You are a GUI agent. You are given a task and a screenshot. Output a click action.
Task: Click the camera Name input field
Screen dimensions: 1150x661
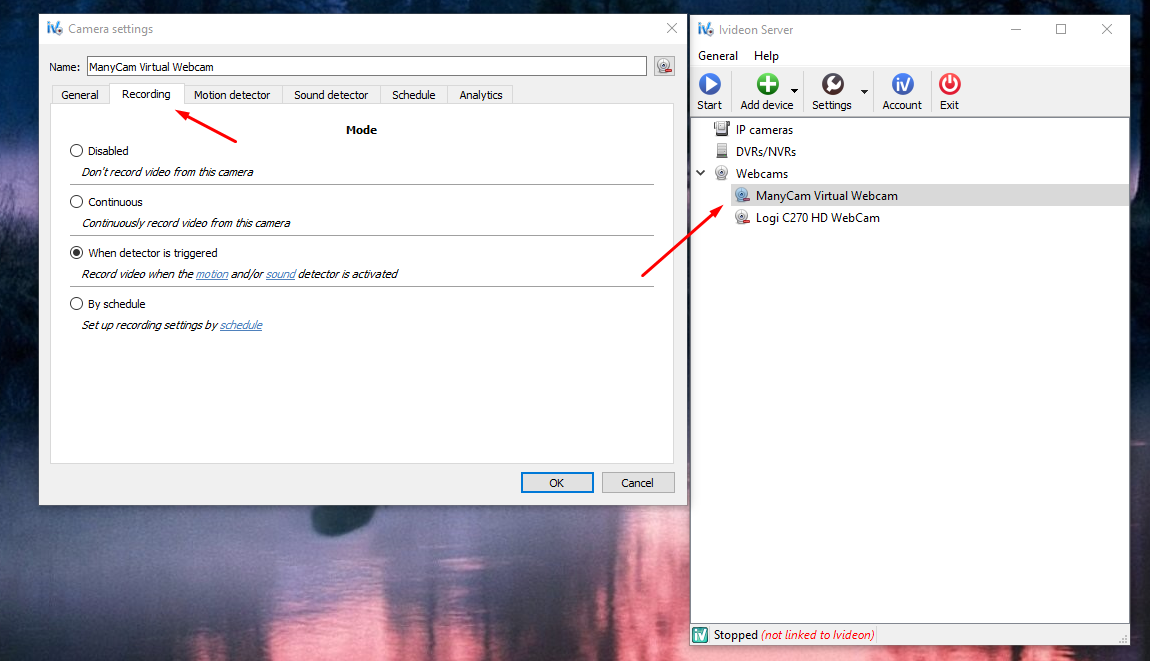(366, 66)
